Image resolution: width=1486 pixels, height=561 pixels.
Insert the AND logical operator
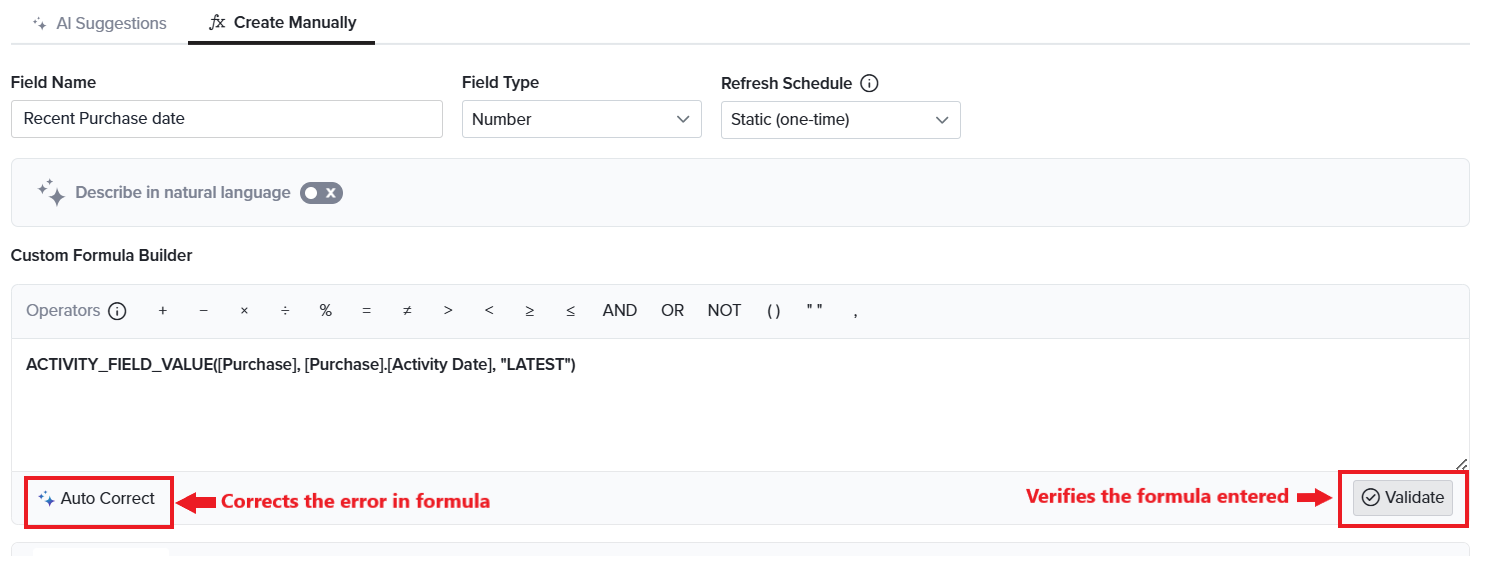(x=619, y=311)
